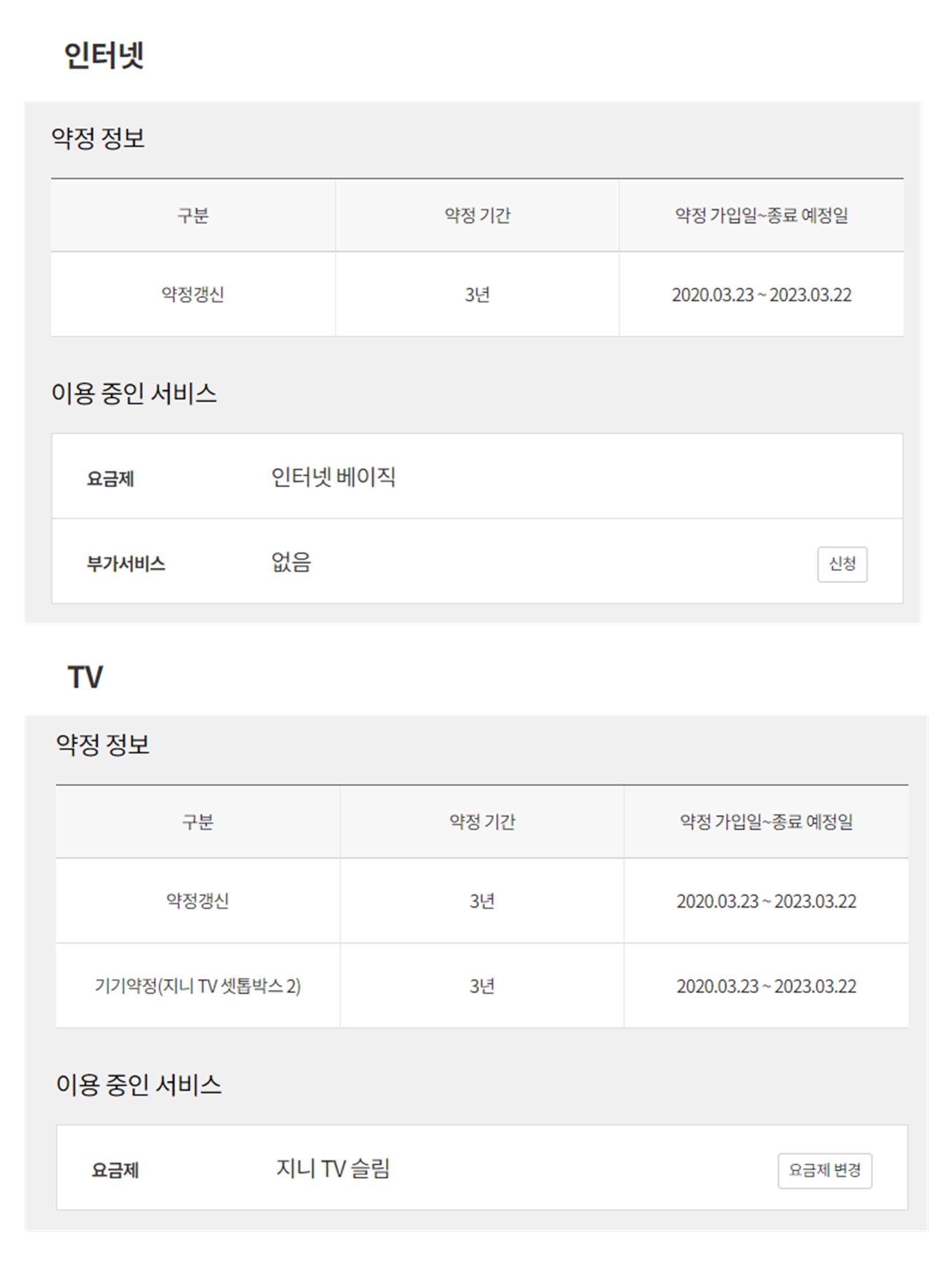
Task: Click 약정 정보 heading under 인터넷
Action: pyautogui.click(x=98, y=138)
